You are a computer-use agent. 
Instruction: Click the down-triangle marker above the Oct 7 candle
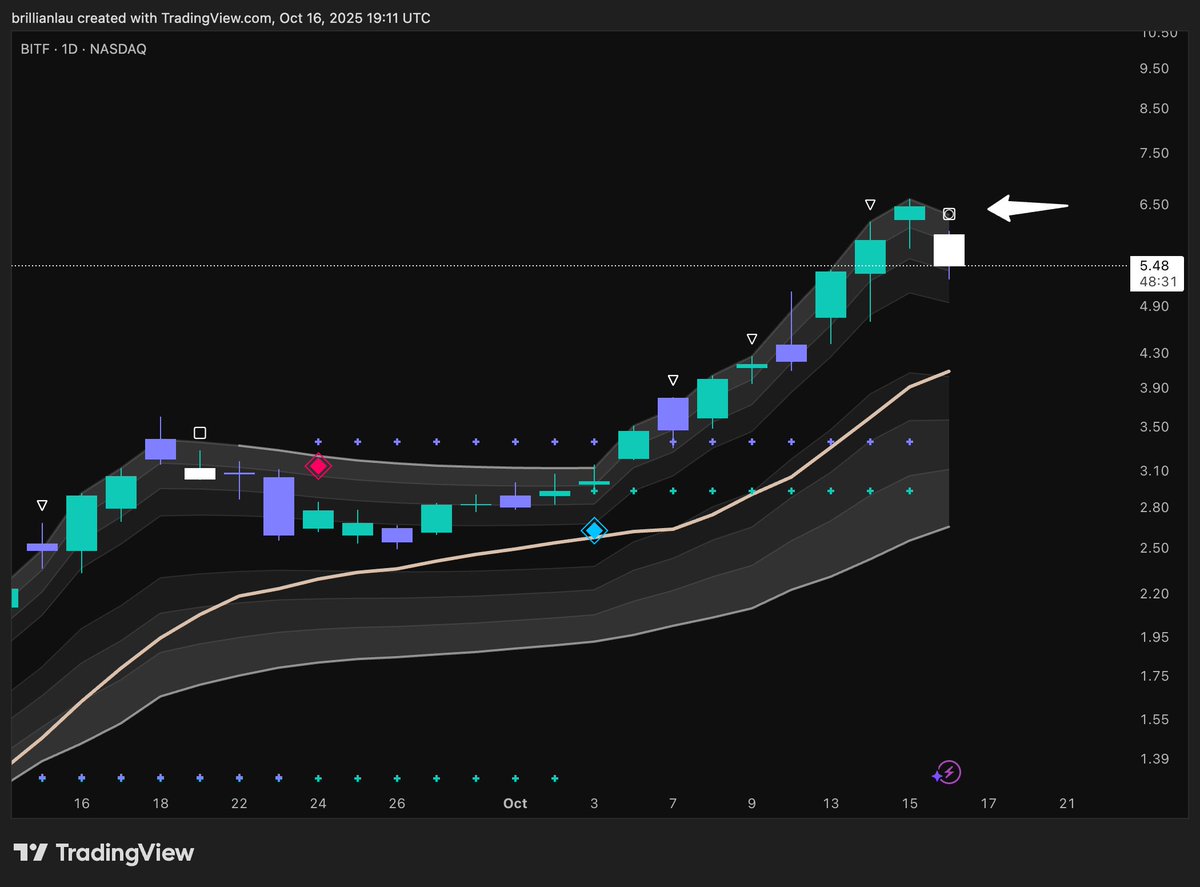tap(672, 379)
